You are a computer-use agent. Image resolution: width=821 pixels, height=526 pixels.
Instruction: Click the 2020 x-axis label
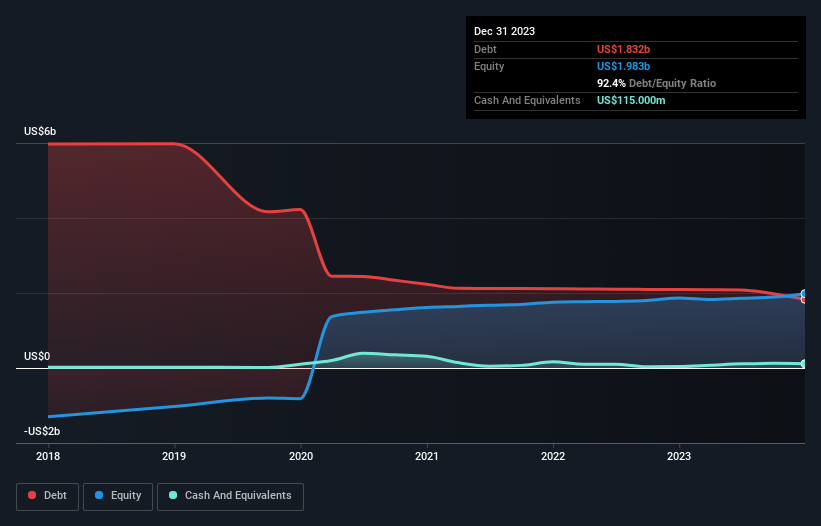pos(301,456)
